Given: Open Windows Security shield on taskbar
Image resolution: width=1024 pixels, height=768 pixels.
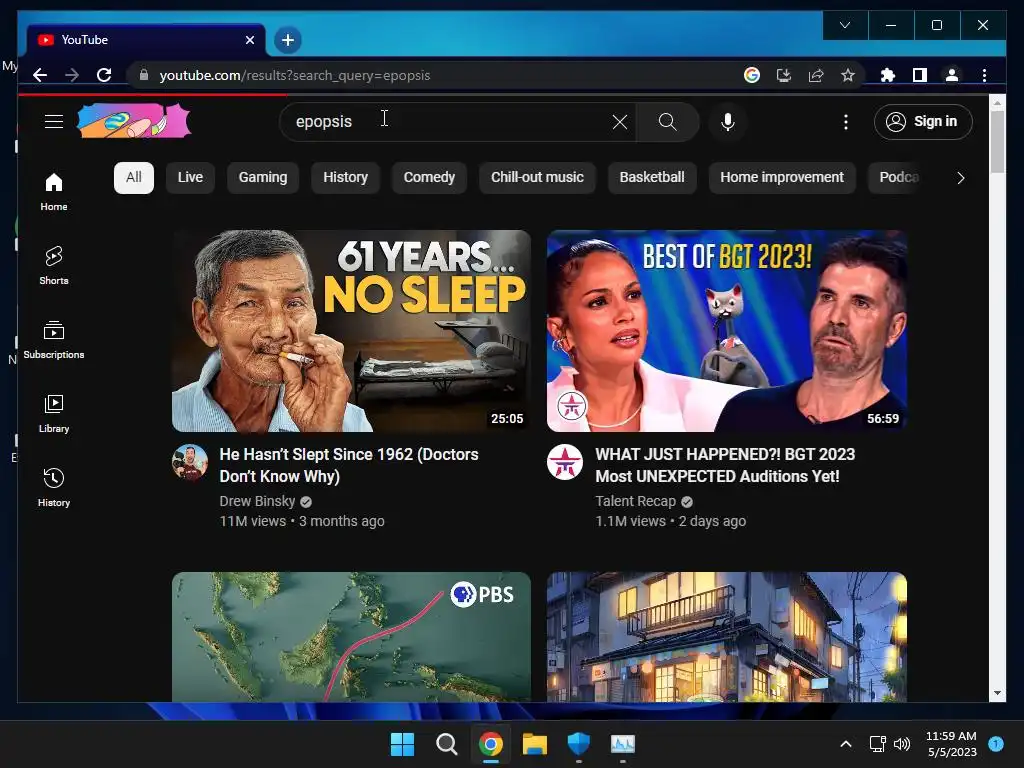Looking at the screenshot, I should [579, 744].
